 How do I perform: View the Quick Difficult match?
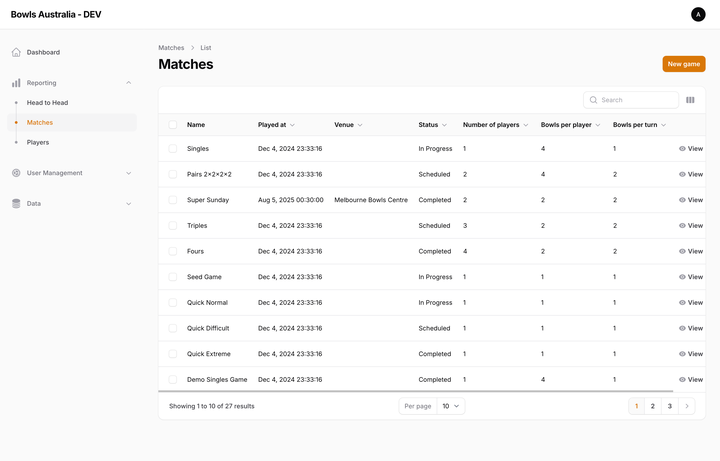click(691, 328)
